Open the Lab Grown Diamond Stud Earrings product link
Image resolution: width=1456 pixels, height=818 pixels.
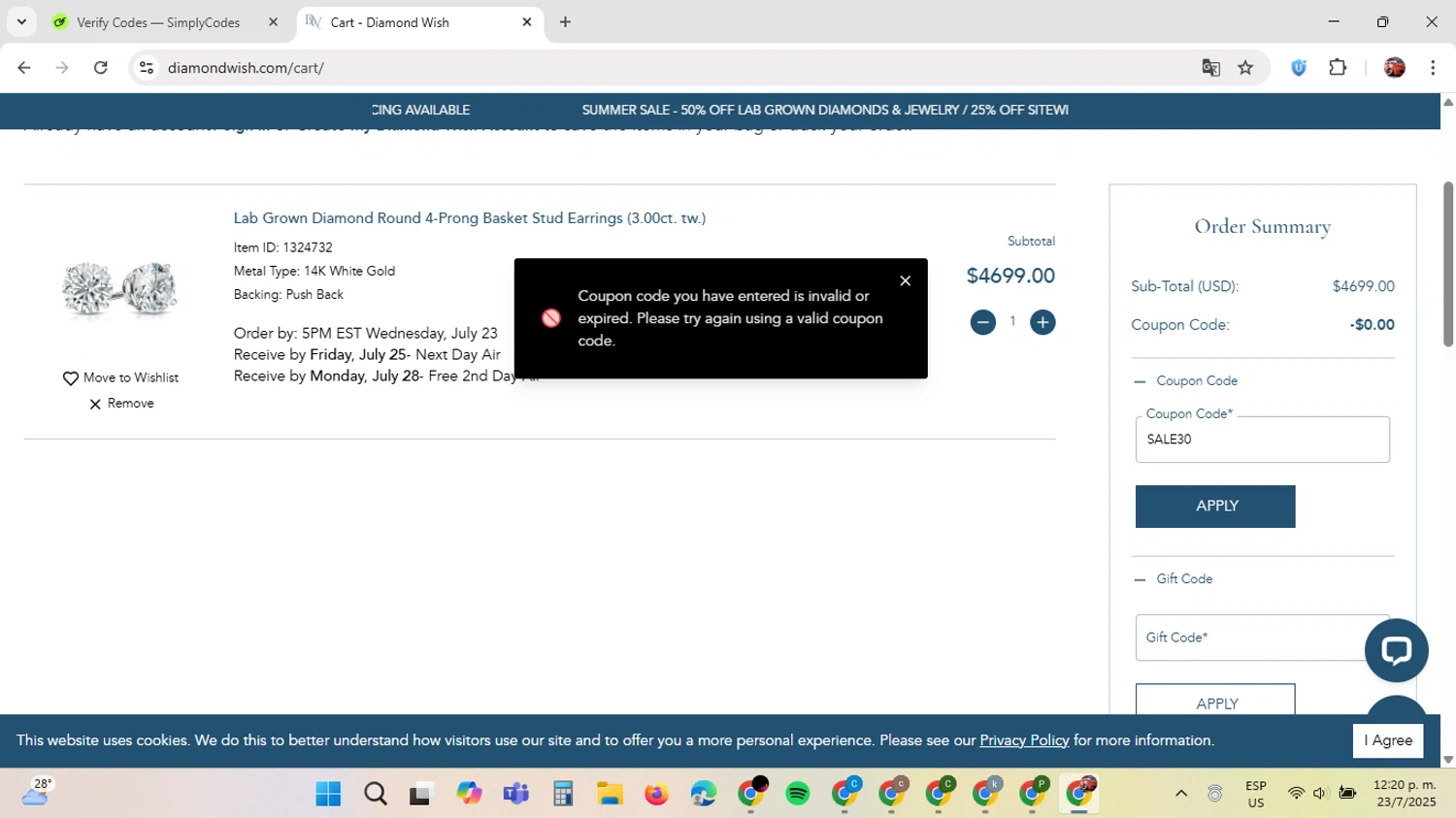(x=470, y=218)
